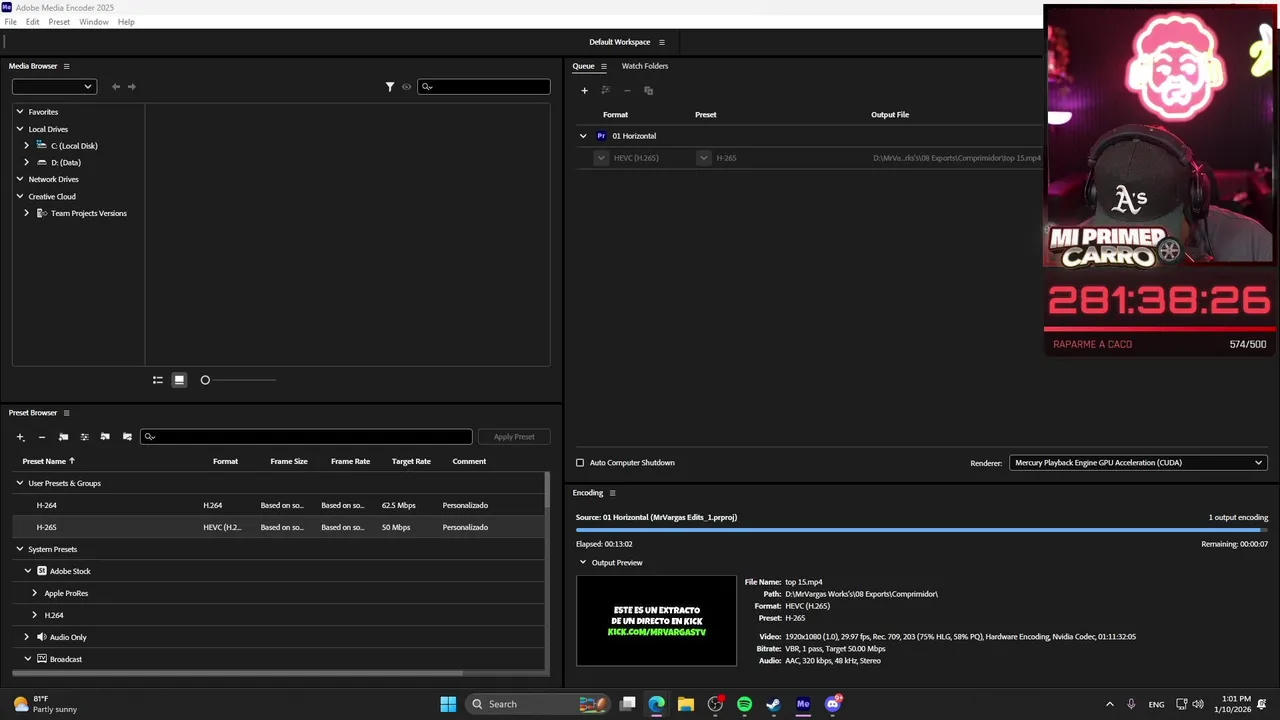
Task: Click the Add Source plus icon in Queue
Action: [x=585, y=90]
